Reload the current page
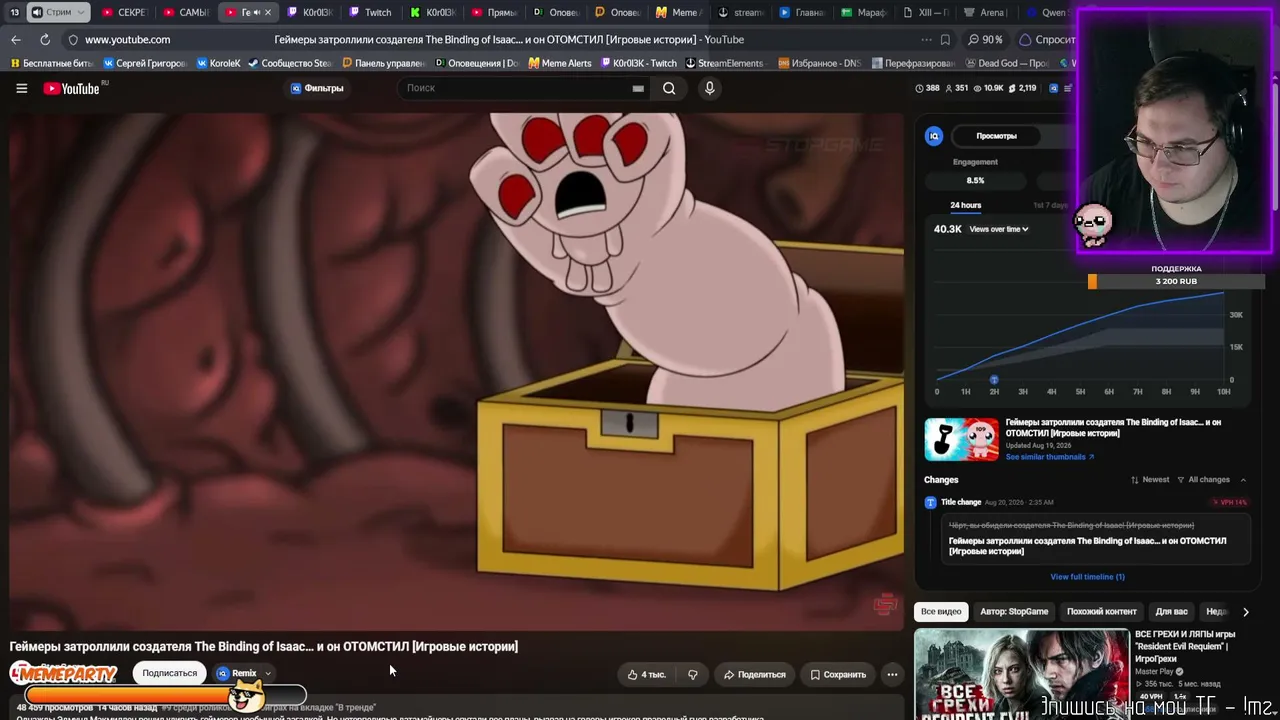The width and height of the screenshot is (1280, 720). 45,39
